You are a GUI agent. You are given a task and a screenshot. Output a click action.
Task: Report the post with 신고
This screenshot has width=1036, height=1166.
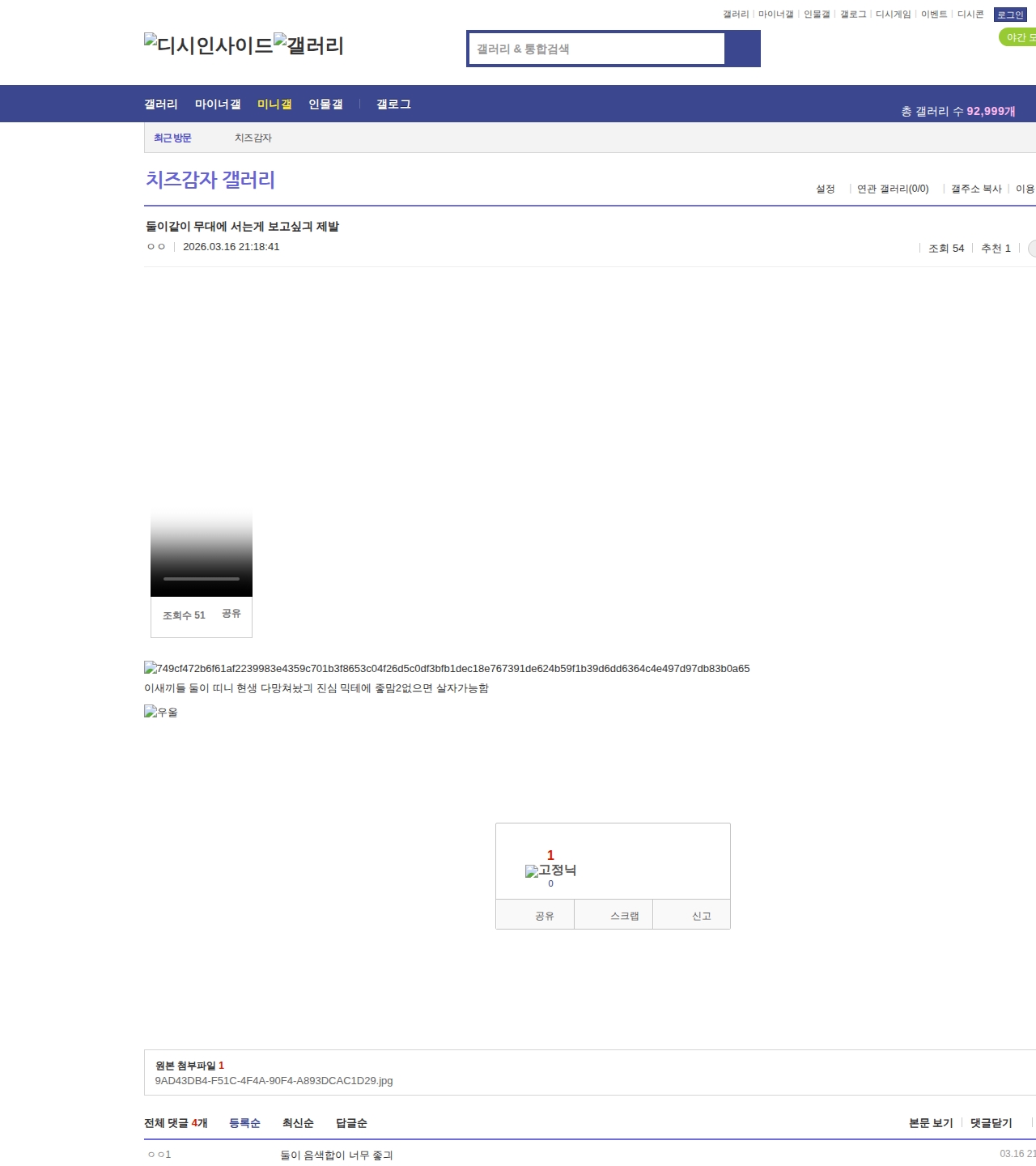[x=701, y=916]
